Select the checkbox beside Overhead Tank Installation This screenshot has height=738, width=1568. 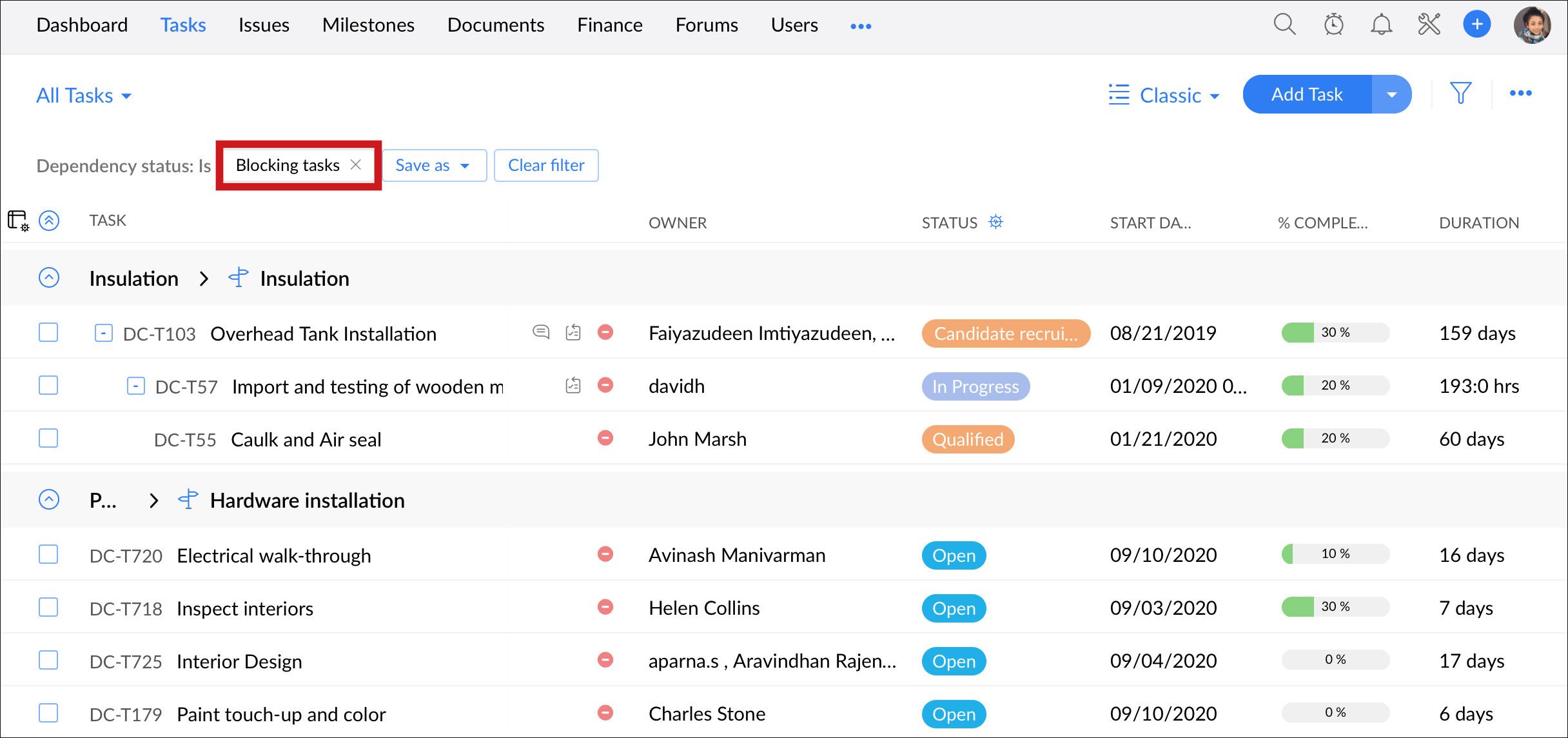48,332
